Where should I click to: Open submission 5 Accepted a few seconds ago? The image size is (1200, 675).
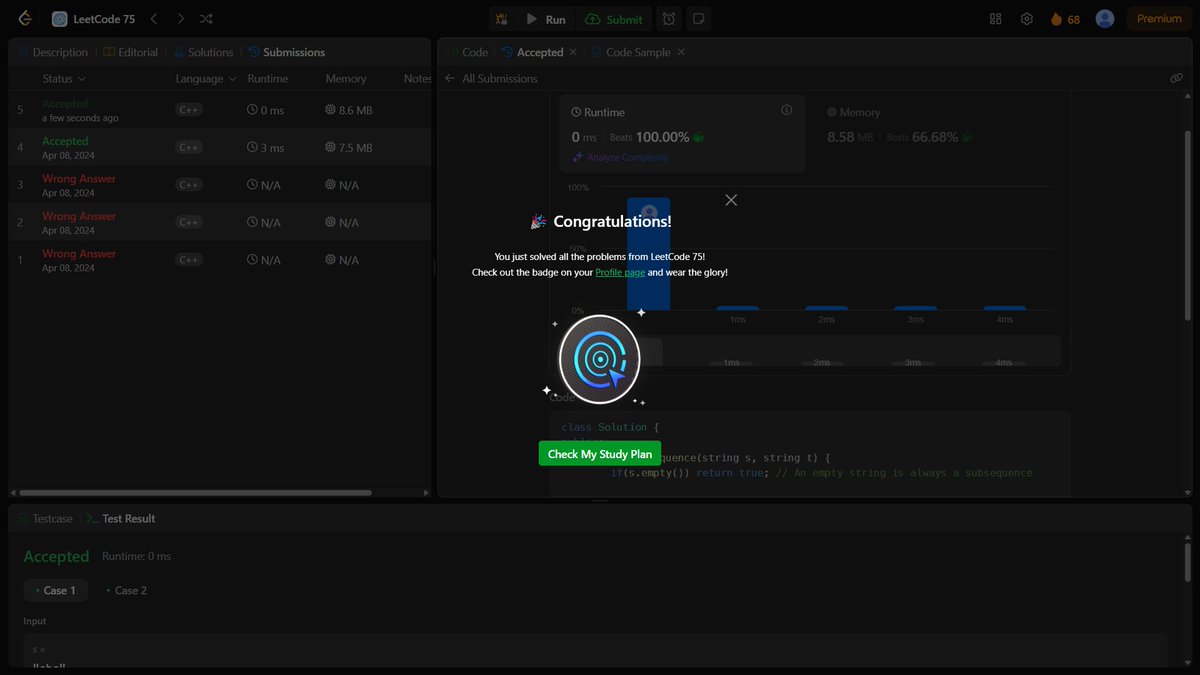pyautogui.click(x=220, y=110)
